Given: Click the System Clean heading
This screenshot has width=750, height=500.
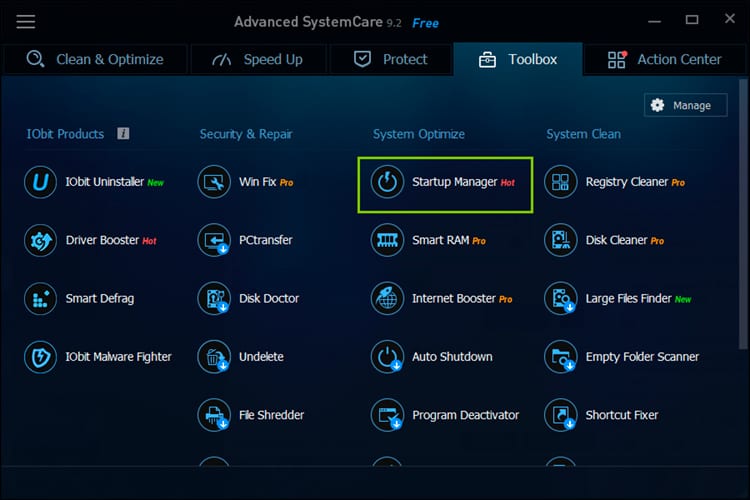Looking at the screenshot, I should [x=584, y=134].
